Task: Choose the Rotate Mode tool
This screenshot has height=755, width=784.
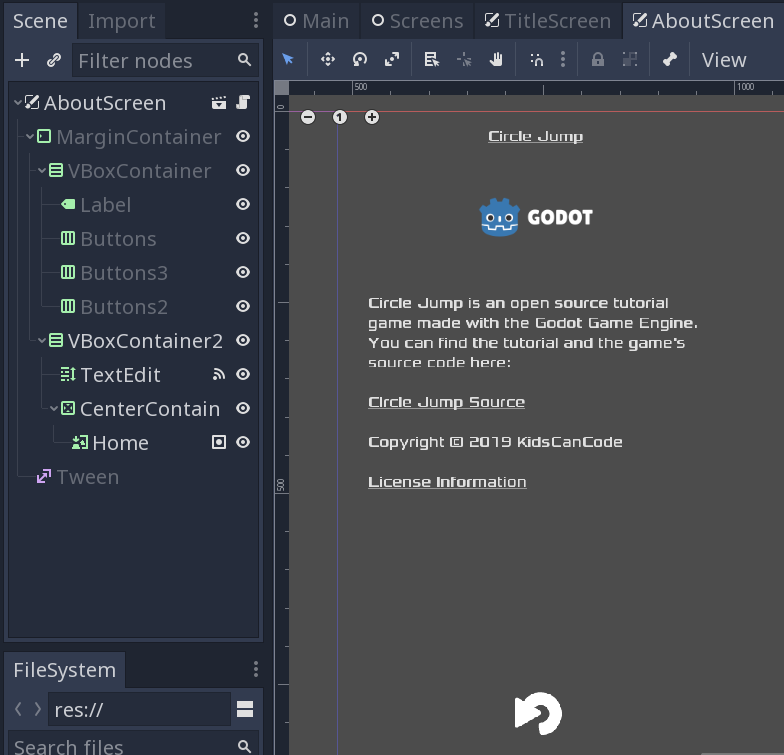Action: [x=360, y=60]
